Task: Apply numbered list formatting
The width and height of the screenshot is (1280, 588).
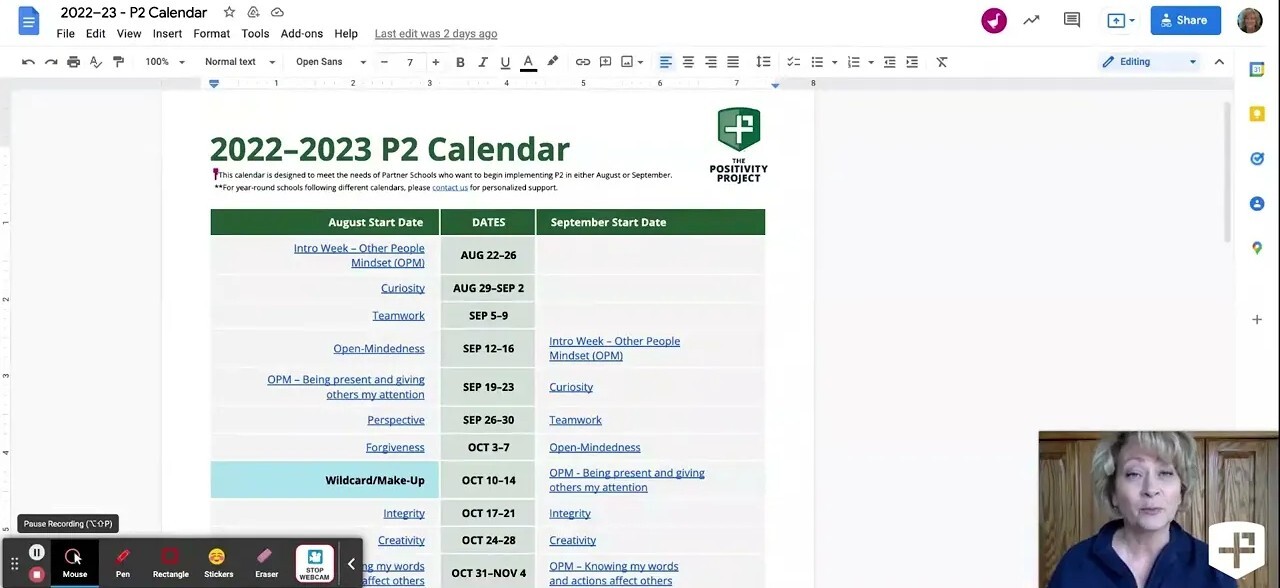Action: [x=854, y=62]
